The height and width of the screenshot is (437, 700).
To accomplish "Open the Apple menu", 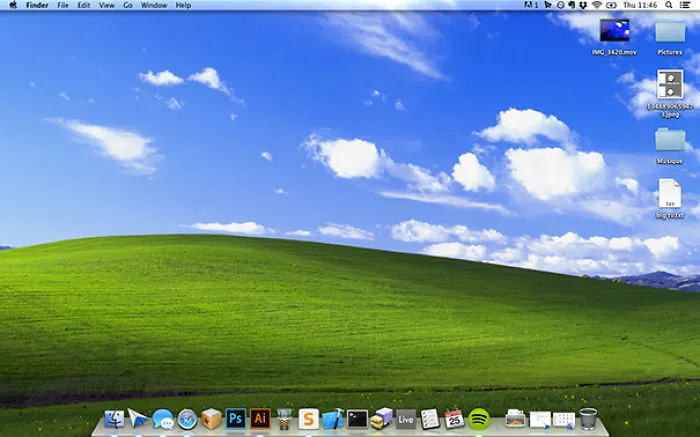I will [13, 5].
